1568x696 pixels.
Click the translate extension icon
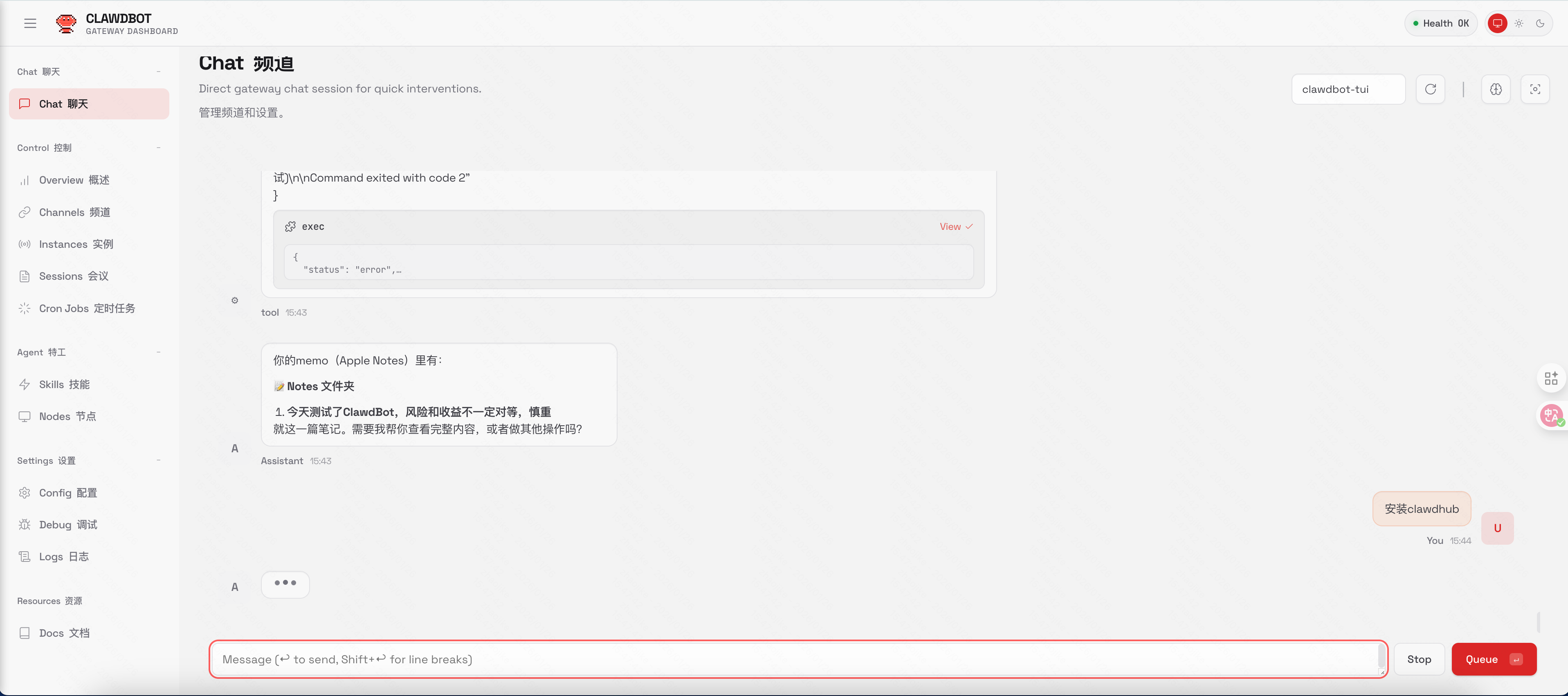[1551, 416]
